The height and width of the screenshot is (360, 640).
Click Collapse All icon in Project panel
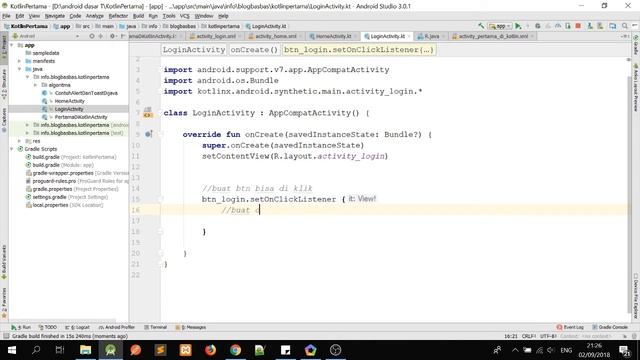coord(101,36)
